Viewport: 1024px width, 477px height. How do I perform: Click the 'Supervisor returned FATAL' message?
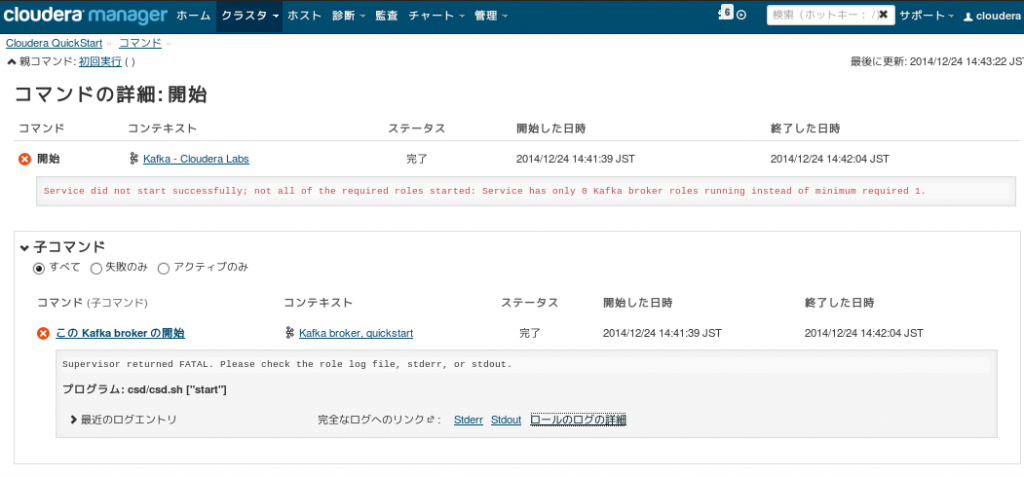(287, 365)
